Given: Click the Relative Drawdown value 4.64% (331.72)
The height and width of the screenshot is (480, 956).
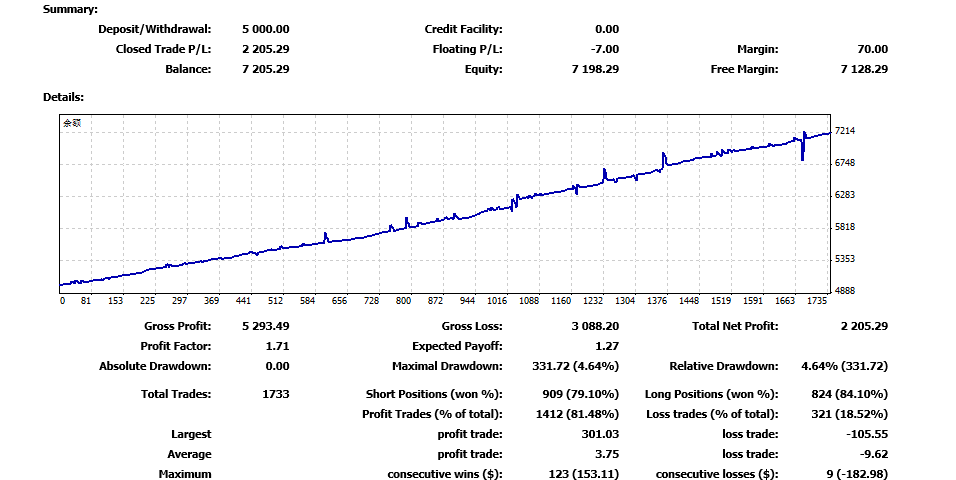Looking at the screenshot, I should pyautogui.click(x=844, y=367).
